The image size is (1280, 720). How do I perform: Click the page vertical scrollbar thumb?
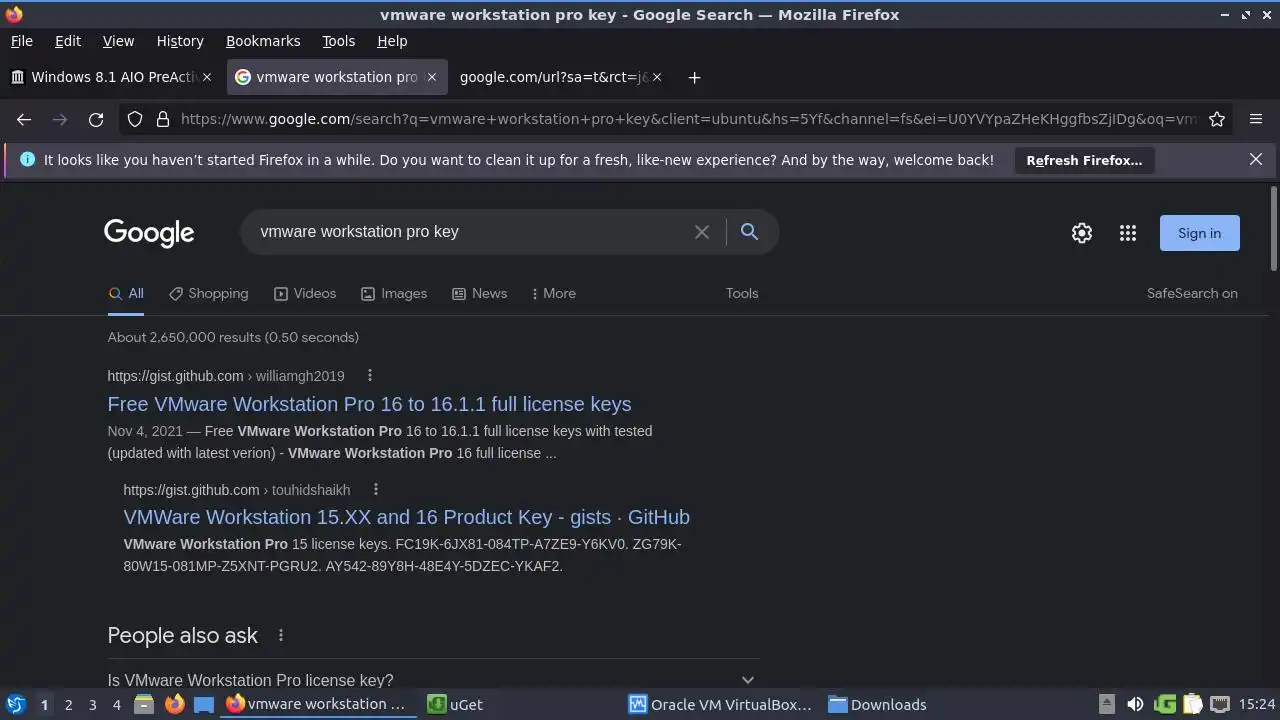(x=1273, y=228)
